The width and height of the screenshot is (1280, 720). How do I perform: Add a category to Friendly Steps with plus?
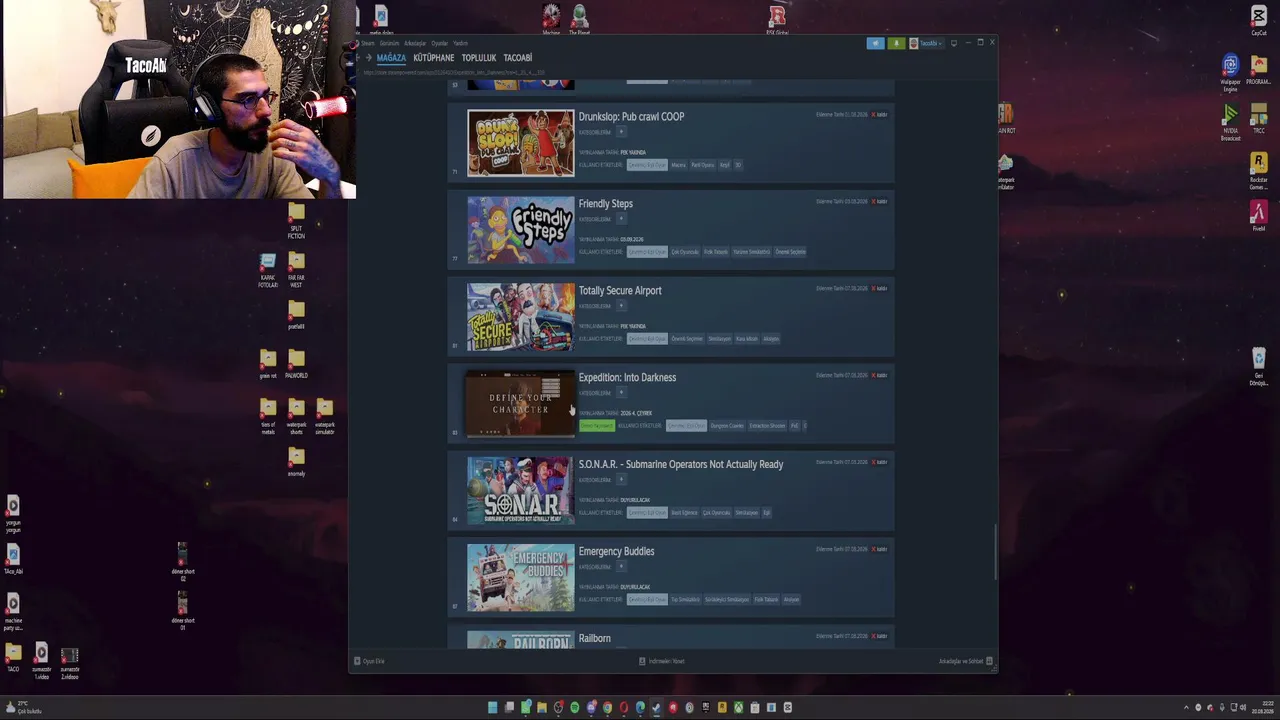pos(621,219)
